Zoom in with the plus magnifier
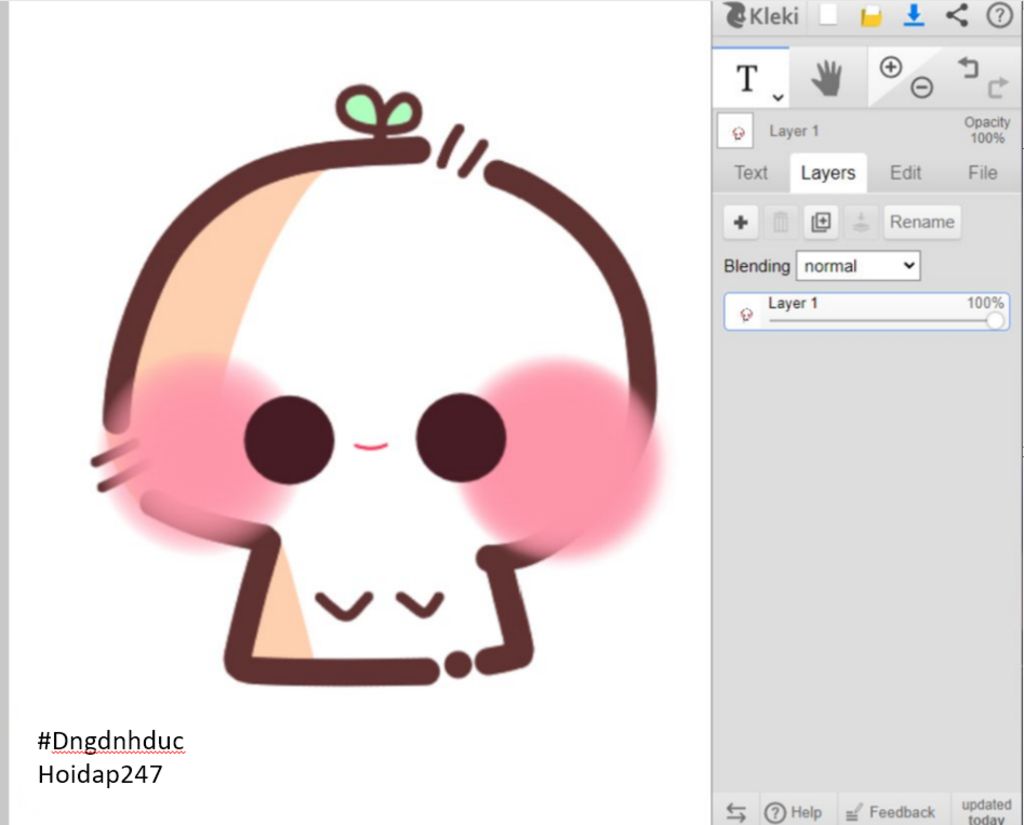The height and width of the screenshot is (825, 1024). point(891,67)
